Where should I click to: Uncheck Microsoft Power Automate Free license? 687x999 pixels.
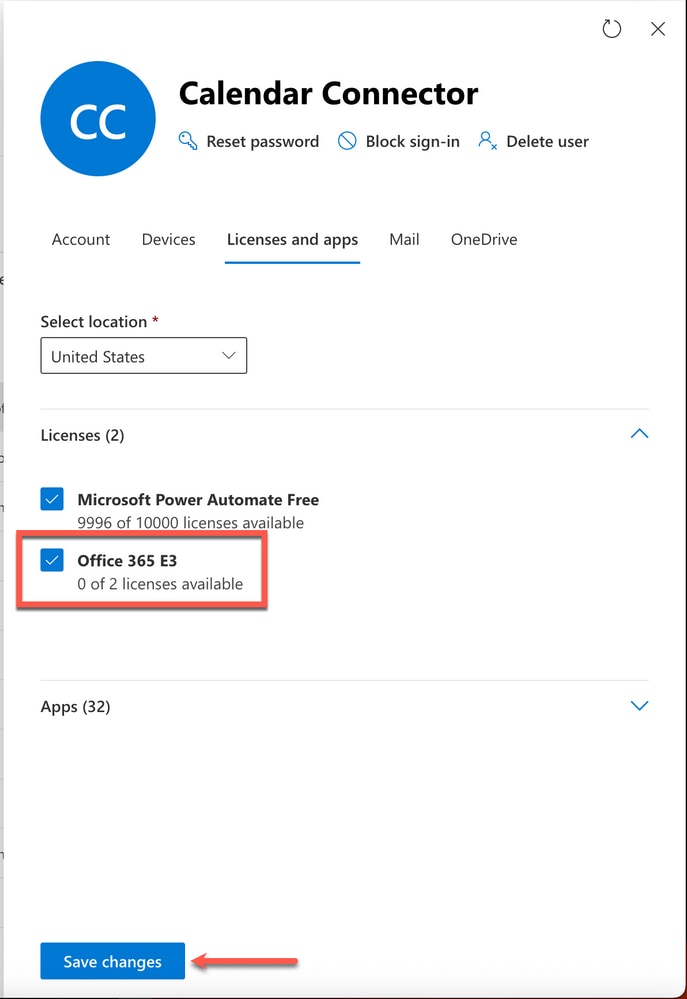point(52,500)
